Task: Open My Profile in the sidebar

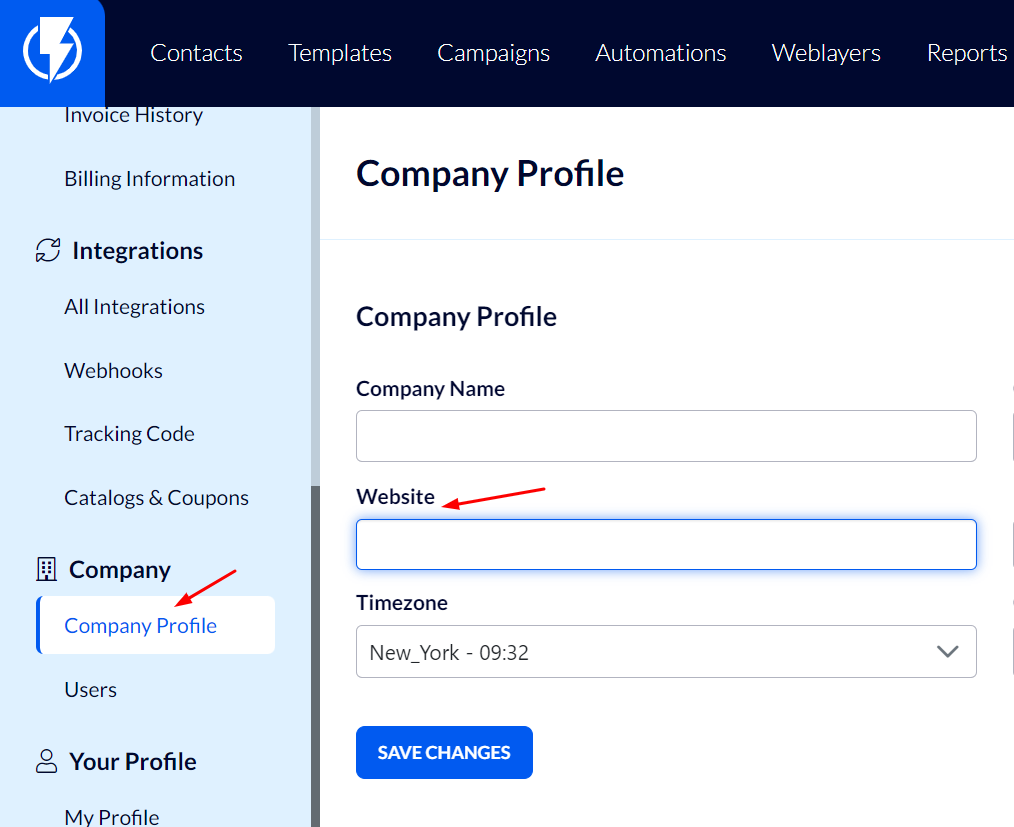Action: [x=112, y=817]
